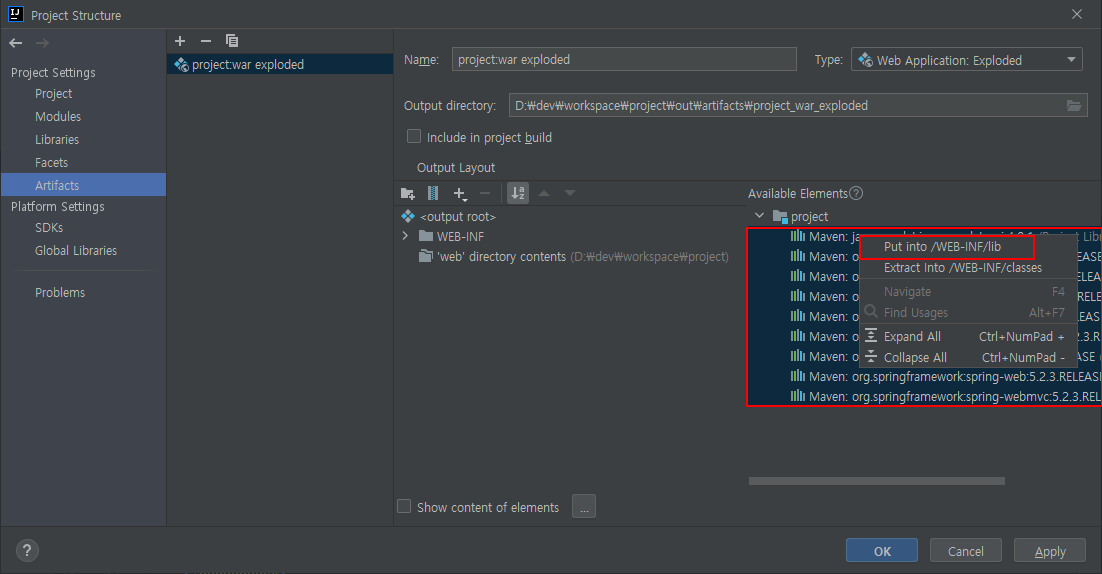Click the project module folder icon
Image resolution: width=1102 pixels, height=574 pixels.
[780, 216]
